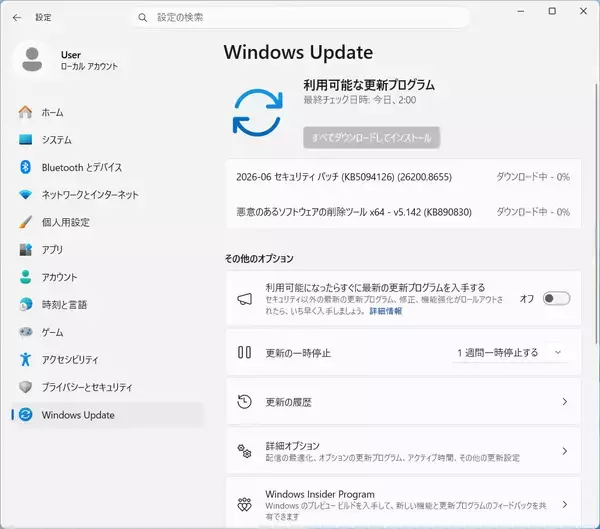The height and width of the screenshot is (529, 600).
Task: Click ダウンロード中 - 0% status for KB890830
Action: coord(533,212)
